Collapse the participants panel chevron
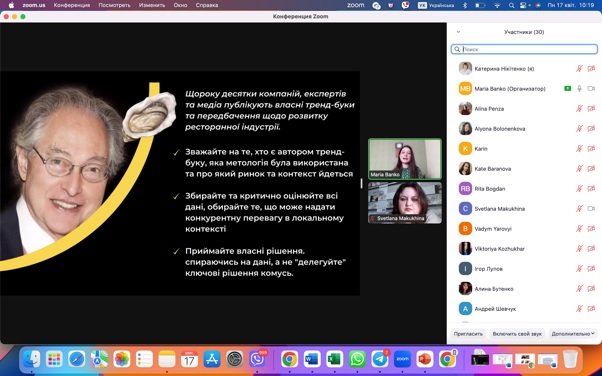The width and height of the screenshot is (602, 376). 458,32
